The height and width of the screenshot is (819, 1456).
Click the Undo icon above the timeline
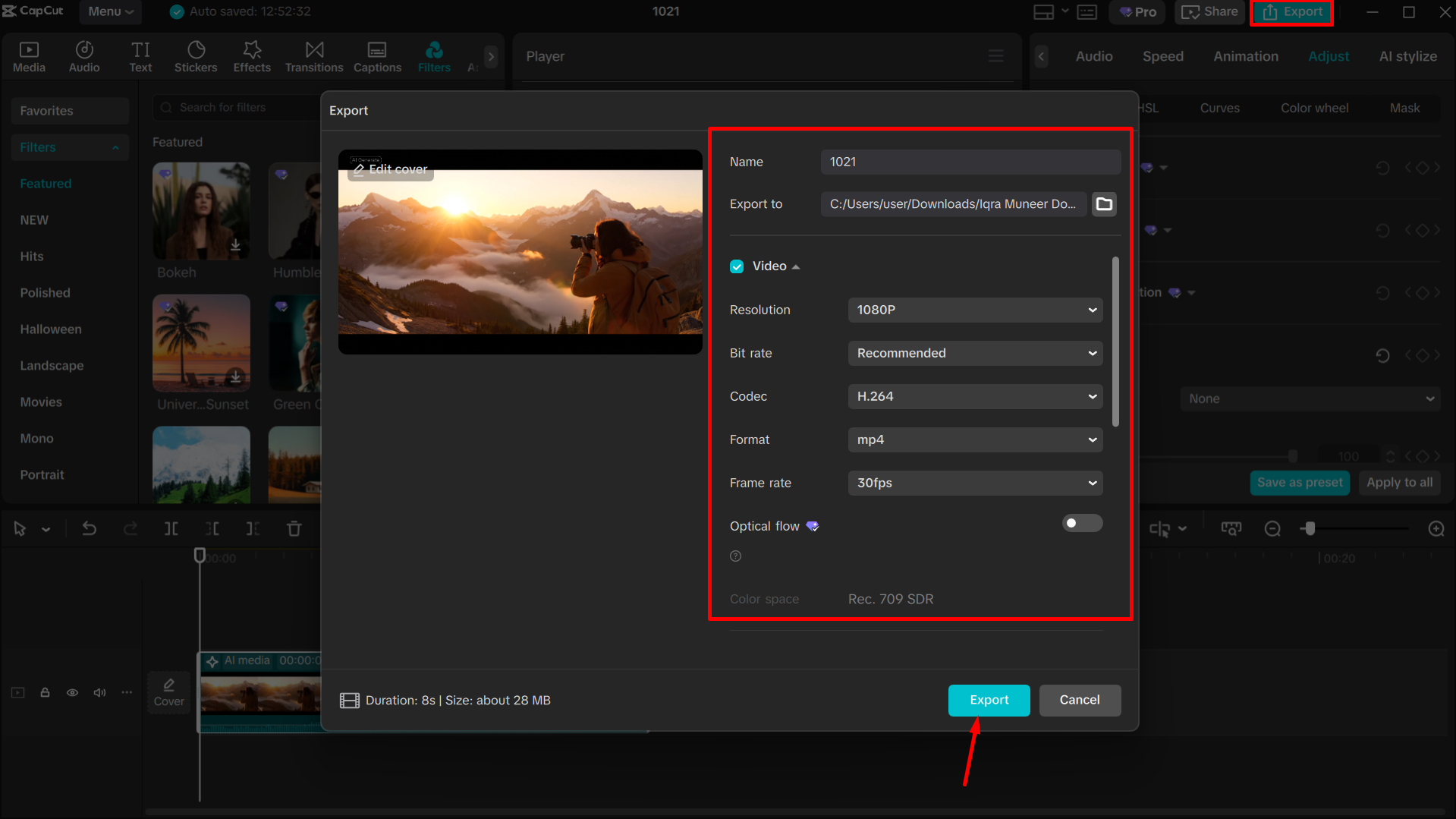(x=89, y=528)
